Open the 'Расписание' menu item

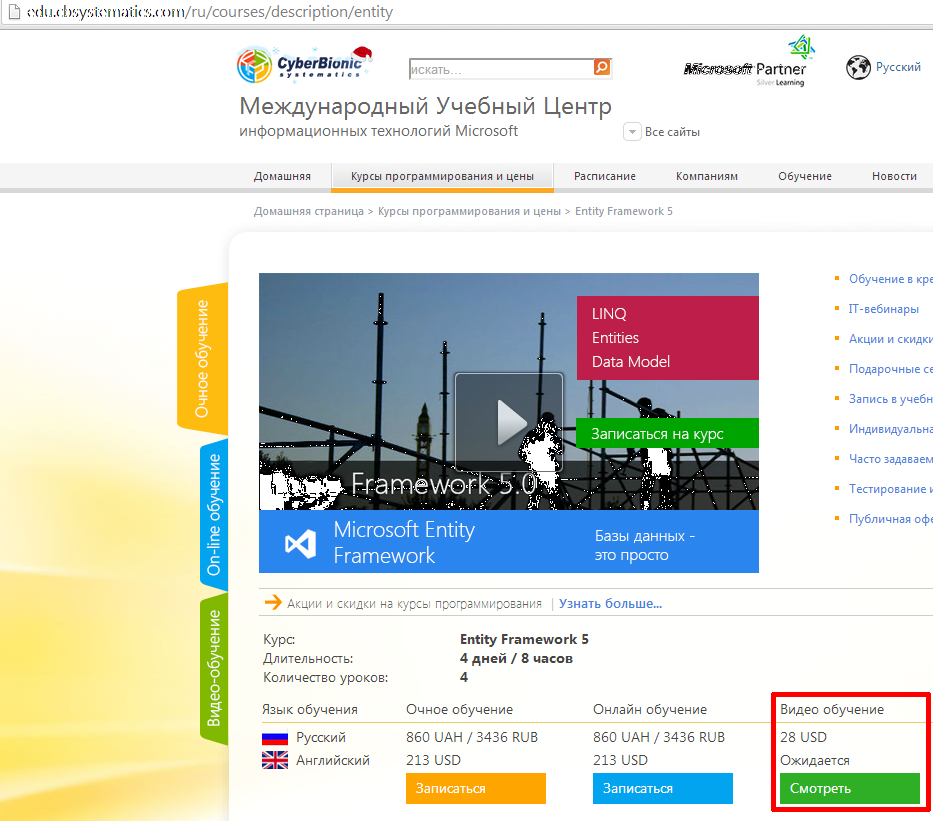point(604,176)
